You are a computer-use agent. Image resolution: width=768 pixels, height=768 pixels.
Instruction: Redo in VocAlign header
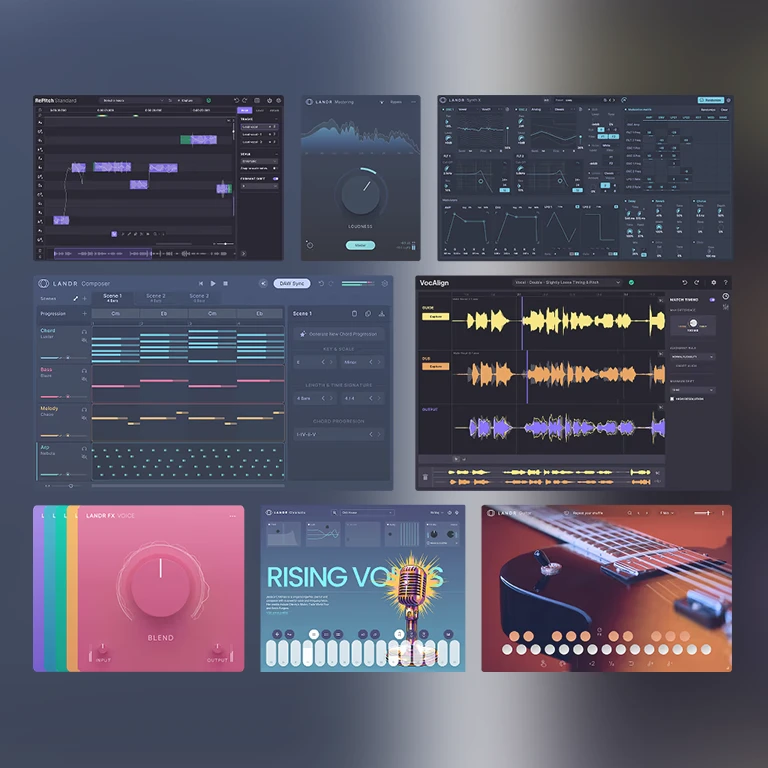tap(696, 283)
